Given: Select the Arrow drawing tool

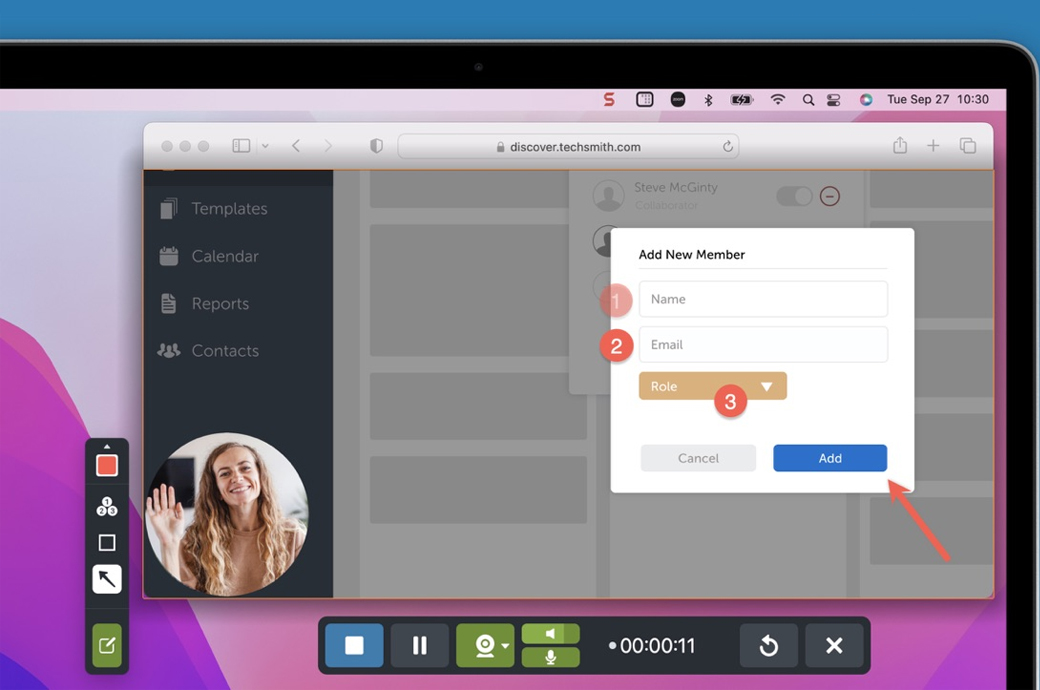Looking at the screenshot, I should (x=107, y=579).
